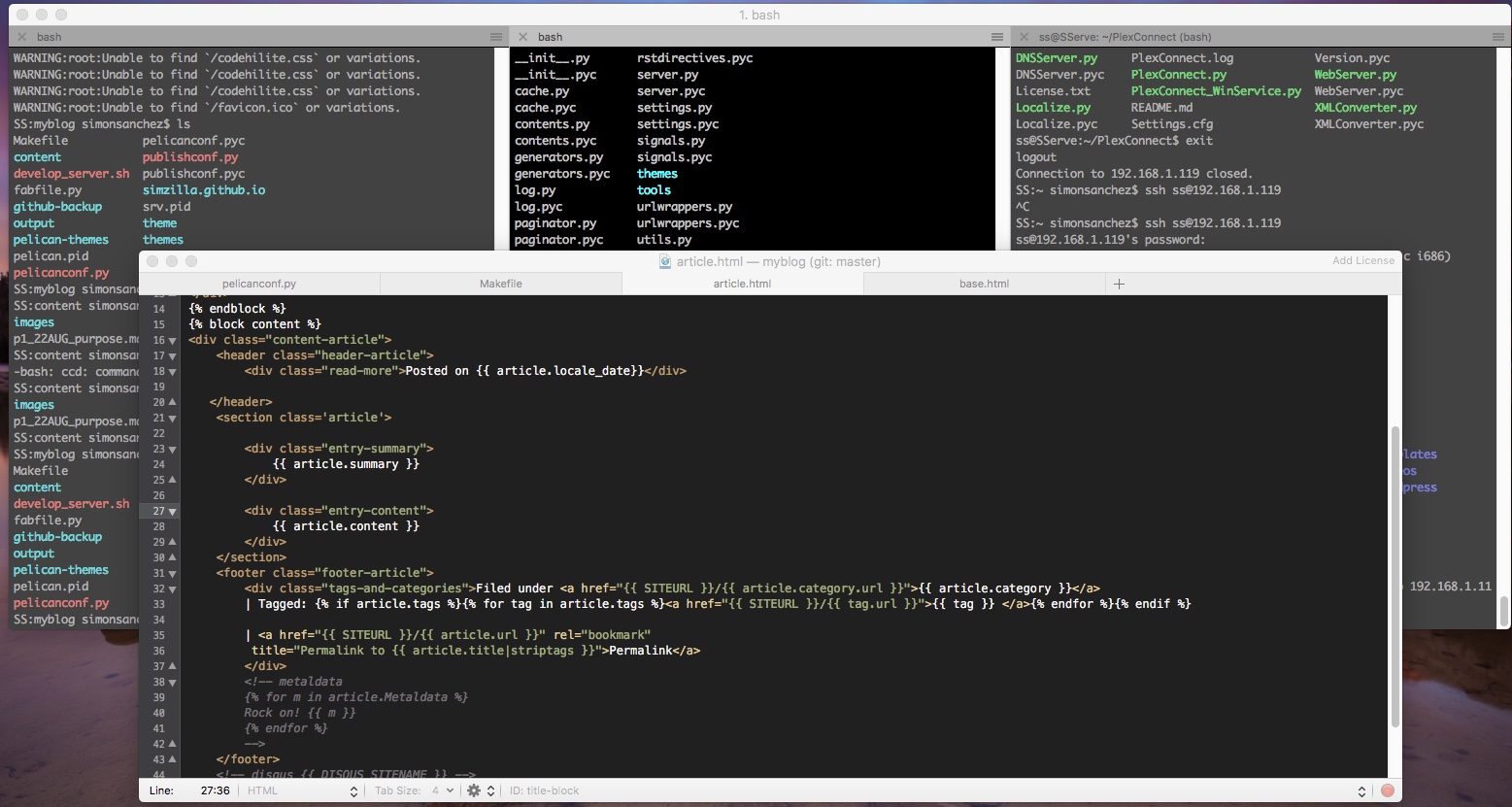This screenshot has width=1512, height=807.
Task: Collapse the fold at line 16
Action: point(173,340)
